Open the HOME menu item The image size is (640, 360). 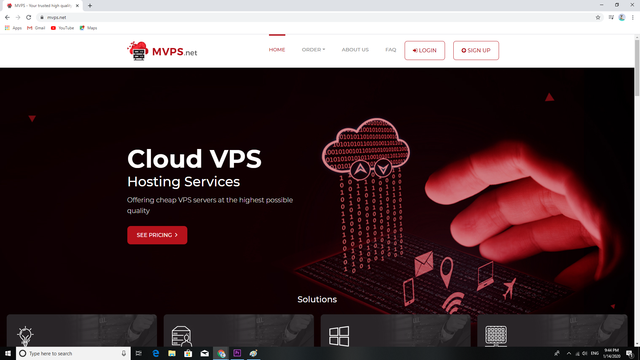[x=277, y=50]
